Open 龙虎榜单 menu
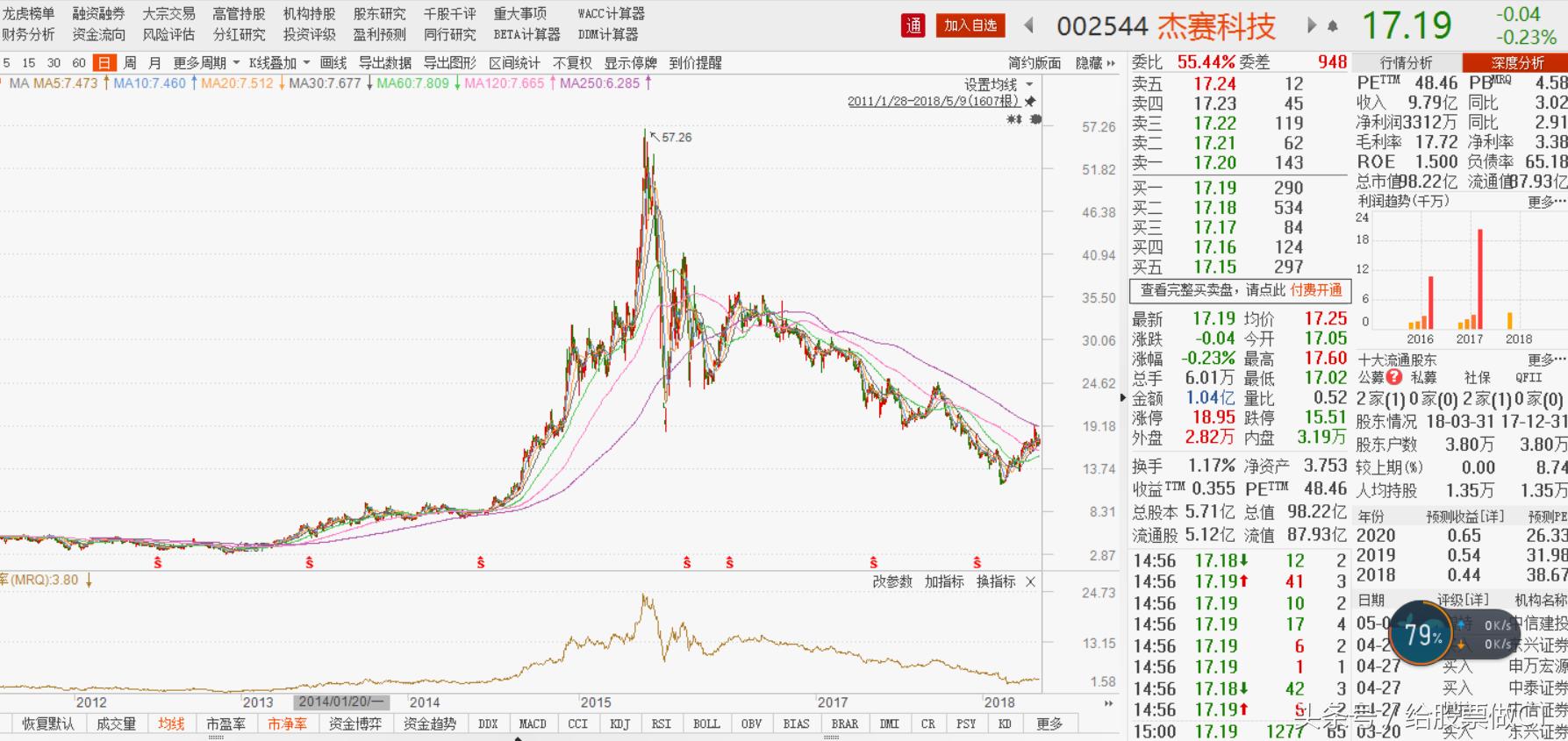The width and height of the screenshot is (1568, 741). click(28, 14)
